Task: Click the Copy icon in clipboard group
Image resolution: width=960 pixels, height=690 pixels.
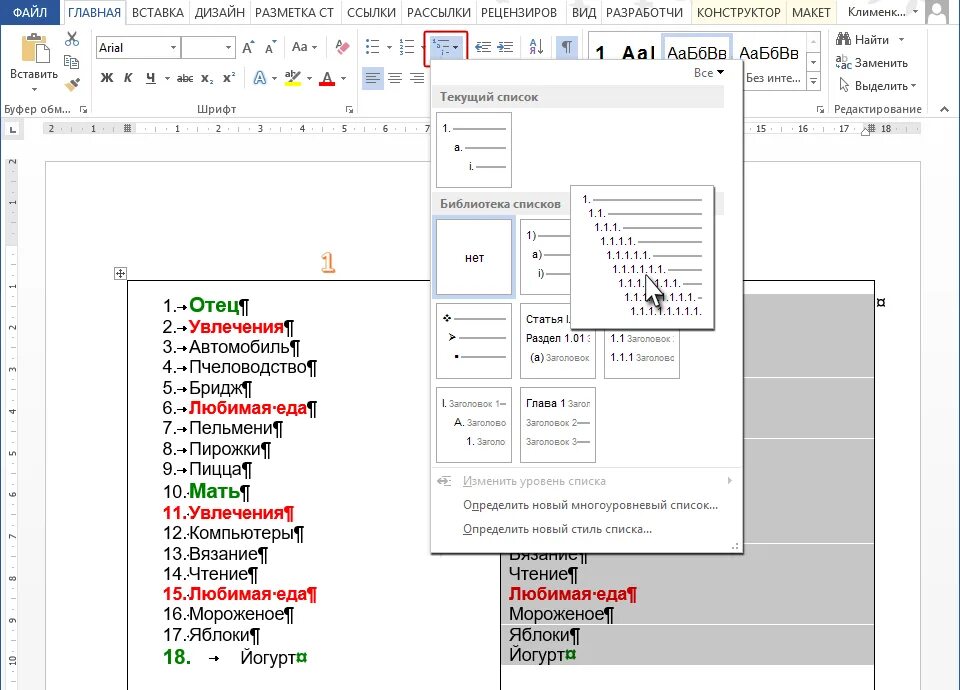Action: point(72,62)
